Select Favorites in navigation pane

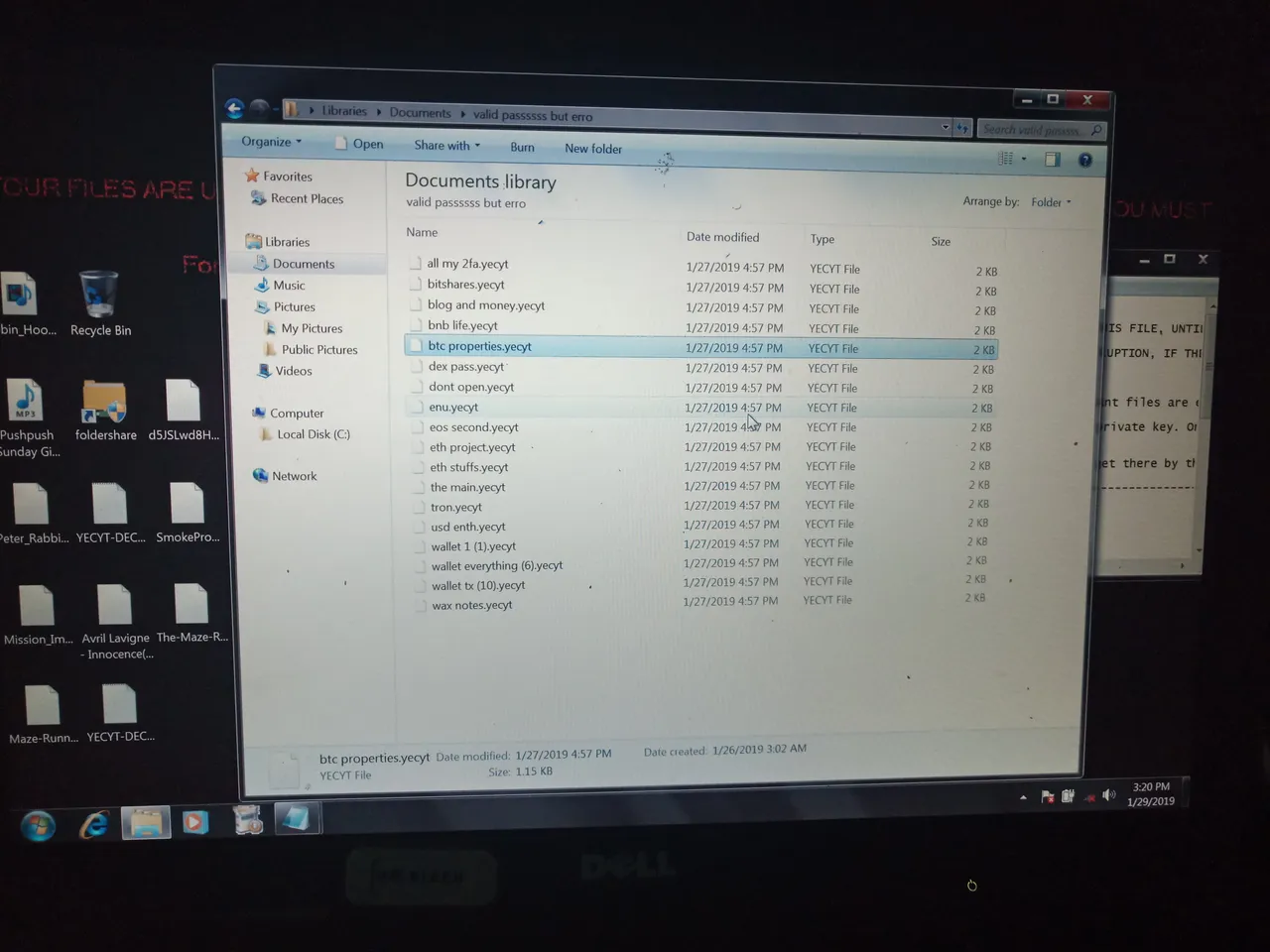click(278, 176)
